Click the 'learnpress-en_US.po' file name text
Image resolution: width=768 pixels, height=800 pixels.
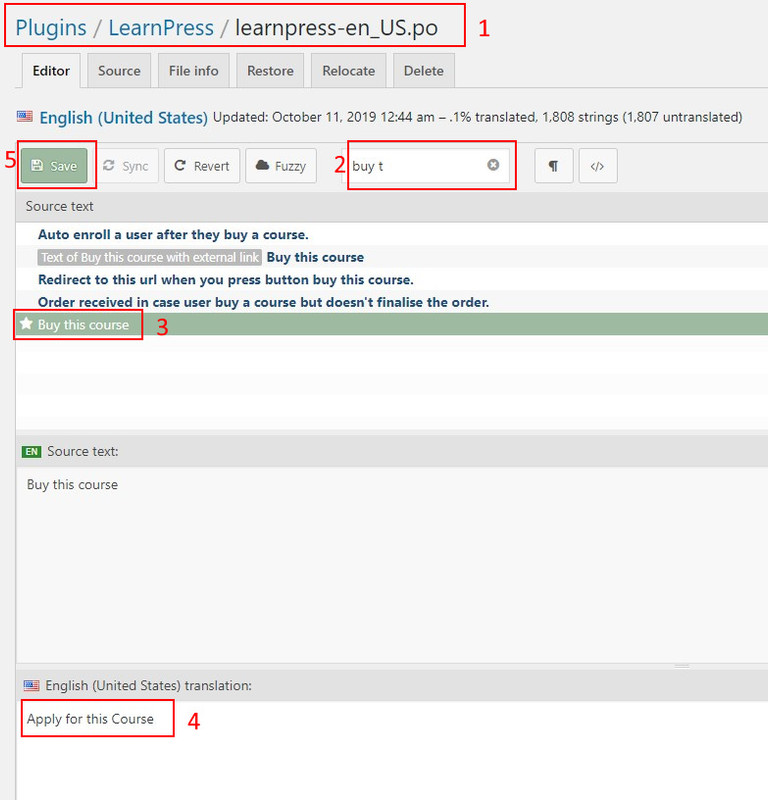click(336, 28)
